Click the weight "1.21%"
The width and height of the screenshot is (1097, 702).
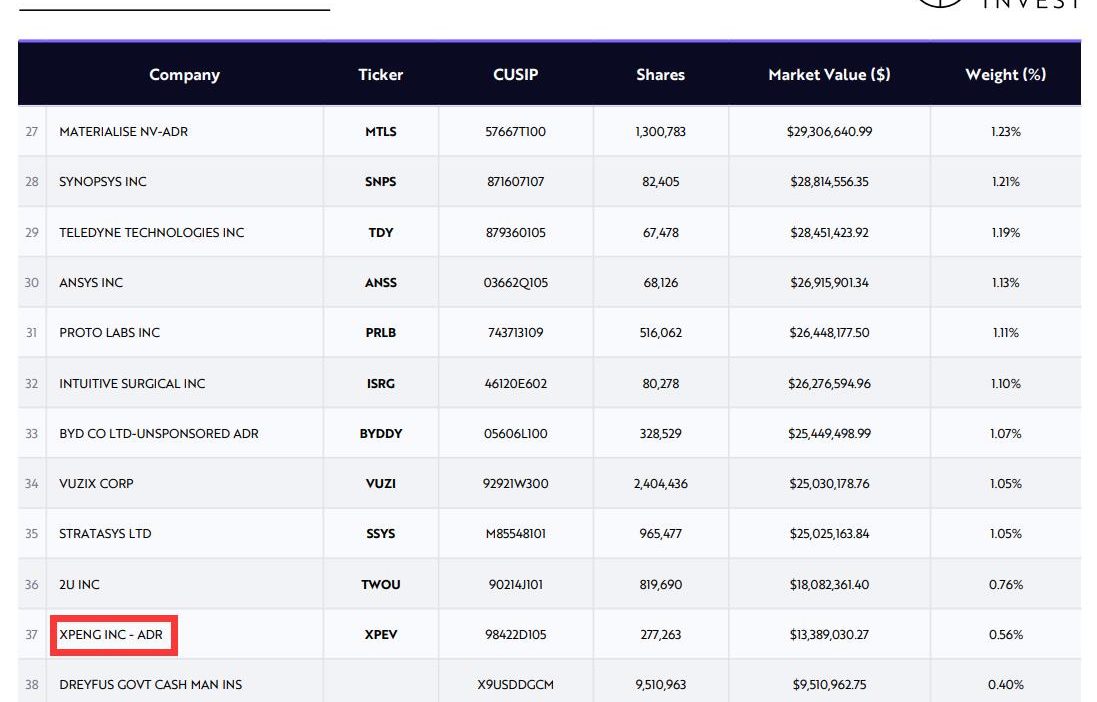click(1005, 182)
